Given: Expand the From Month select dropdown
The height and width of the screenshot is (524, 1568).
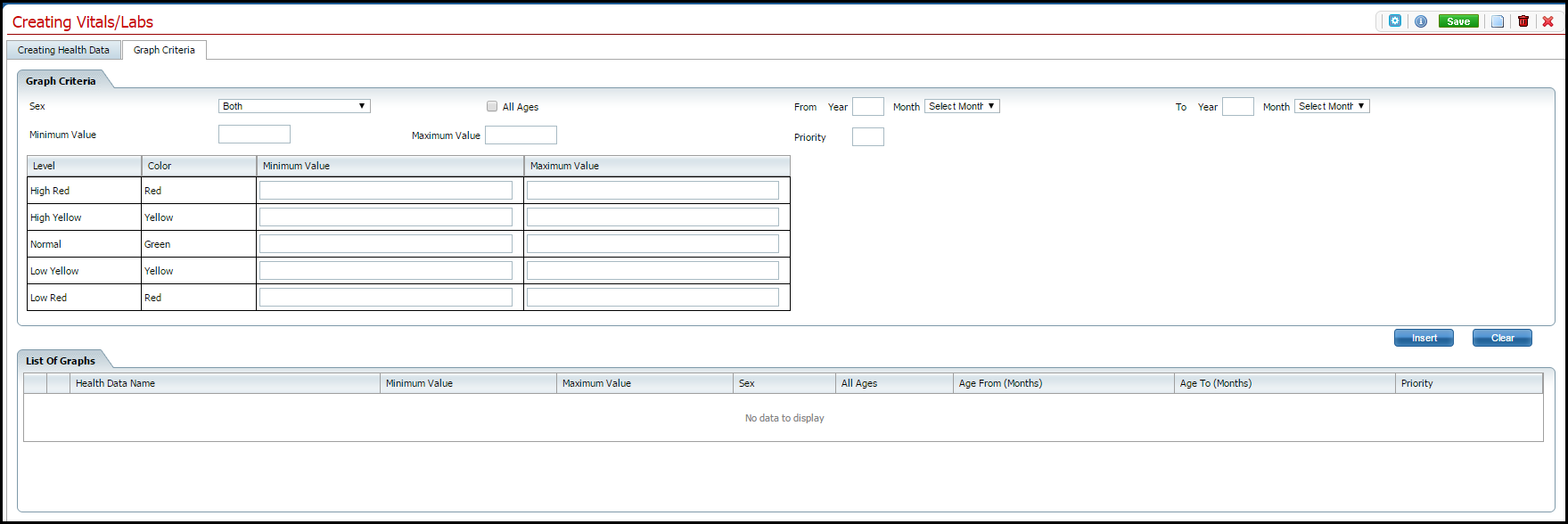Looking at the screenshot, I should click(962, 106).
